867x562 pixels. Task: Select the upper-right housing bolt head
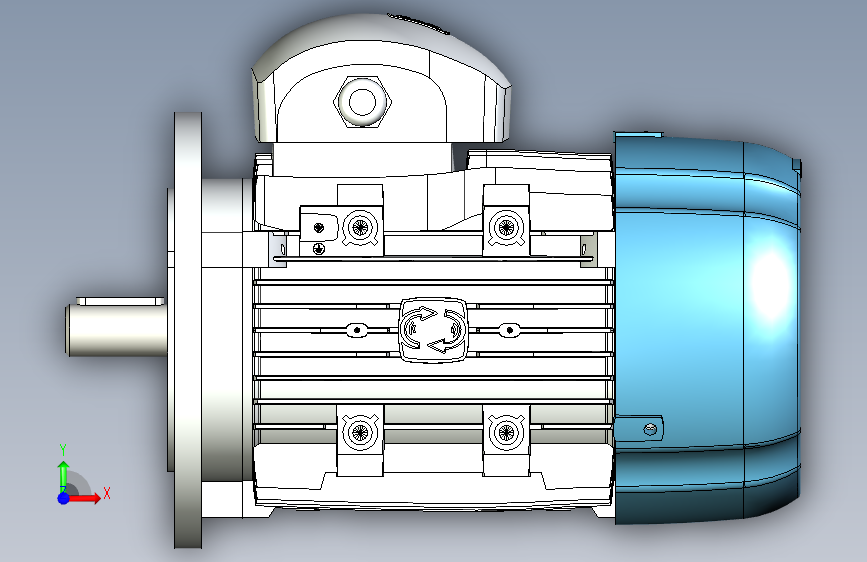[506, 227]
